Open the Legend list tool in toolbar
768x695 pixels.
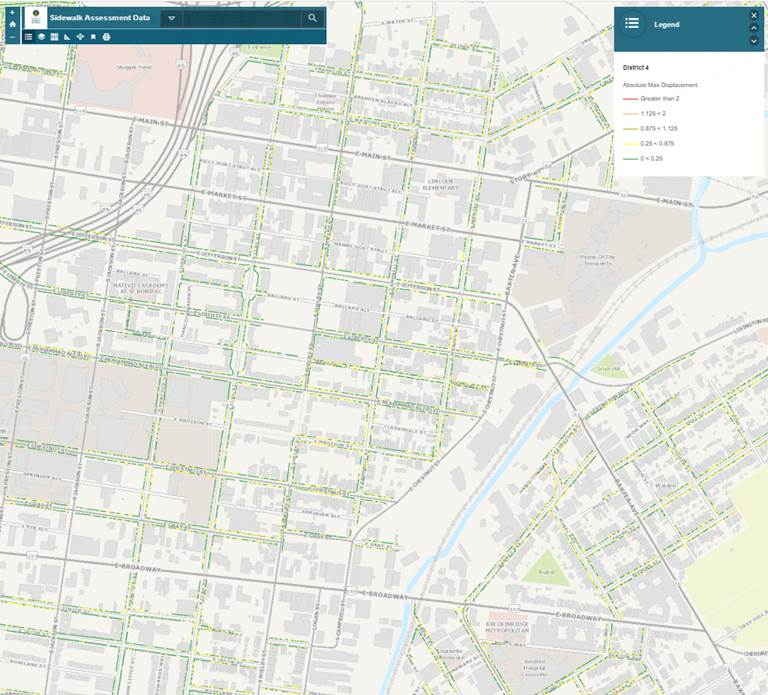pyautogui.click(x=28, y=37)
